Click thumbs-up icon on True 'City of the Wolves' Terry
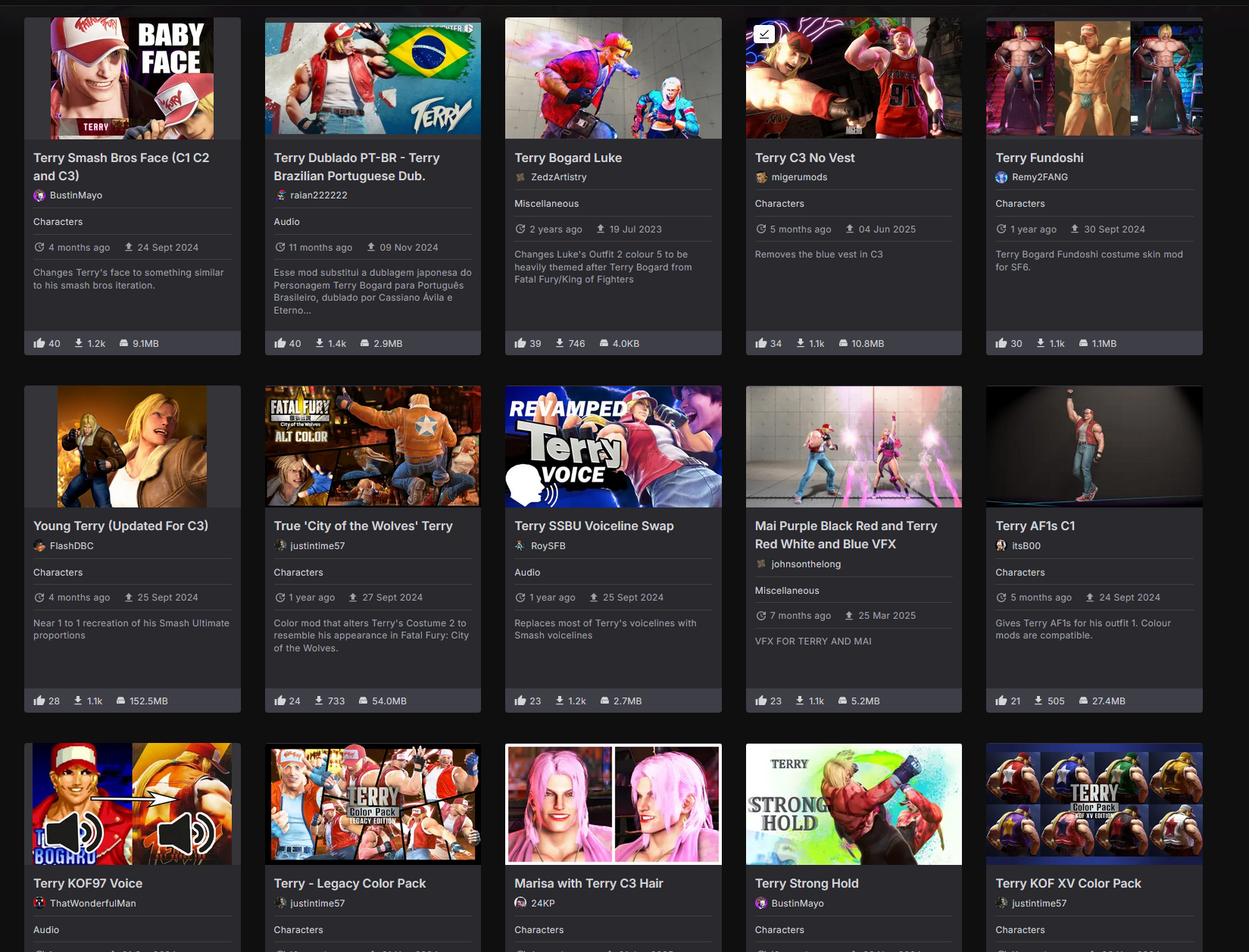Screen dimensions: 1249x952 coord(280,701)
